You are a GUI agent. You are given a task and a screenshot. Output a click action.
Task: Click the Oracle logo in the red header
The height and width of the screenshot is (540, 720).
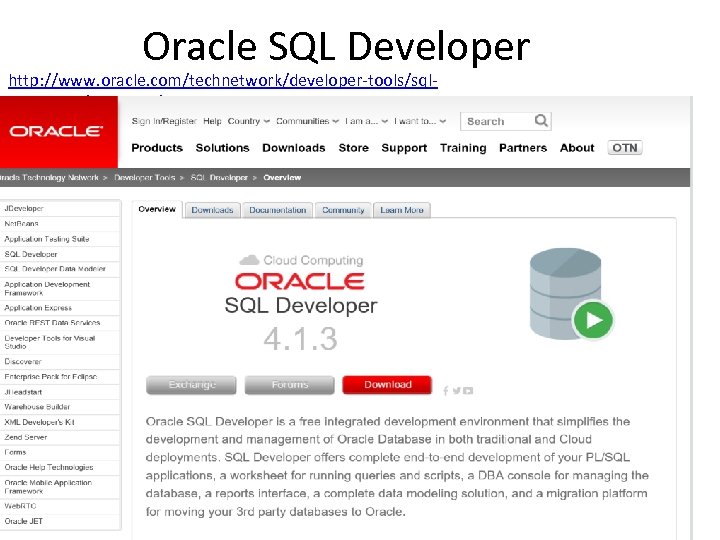[x=56, y=131]
